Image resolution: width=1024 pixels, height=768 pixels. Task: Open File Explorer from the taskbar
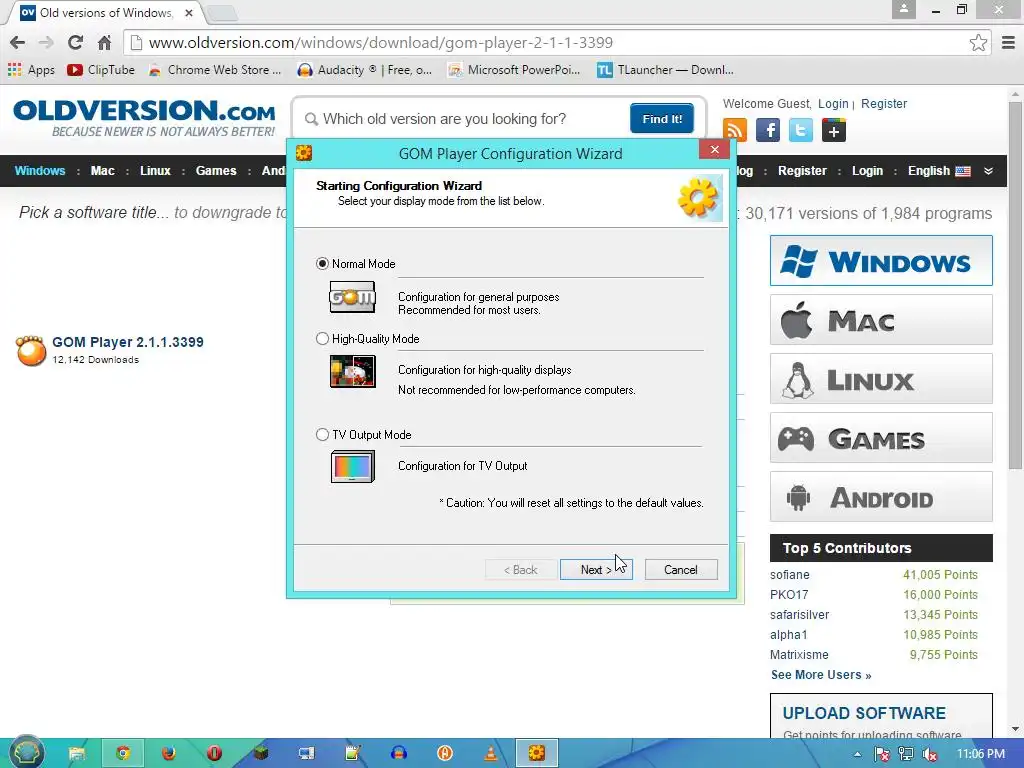click(77, 754)
